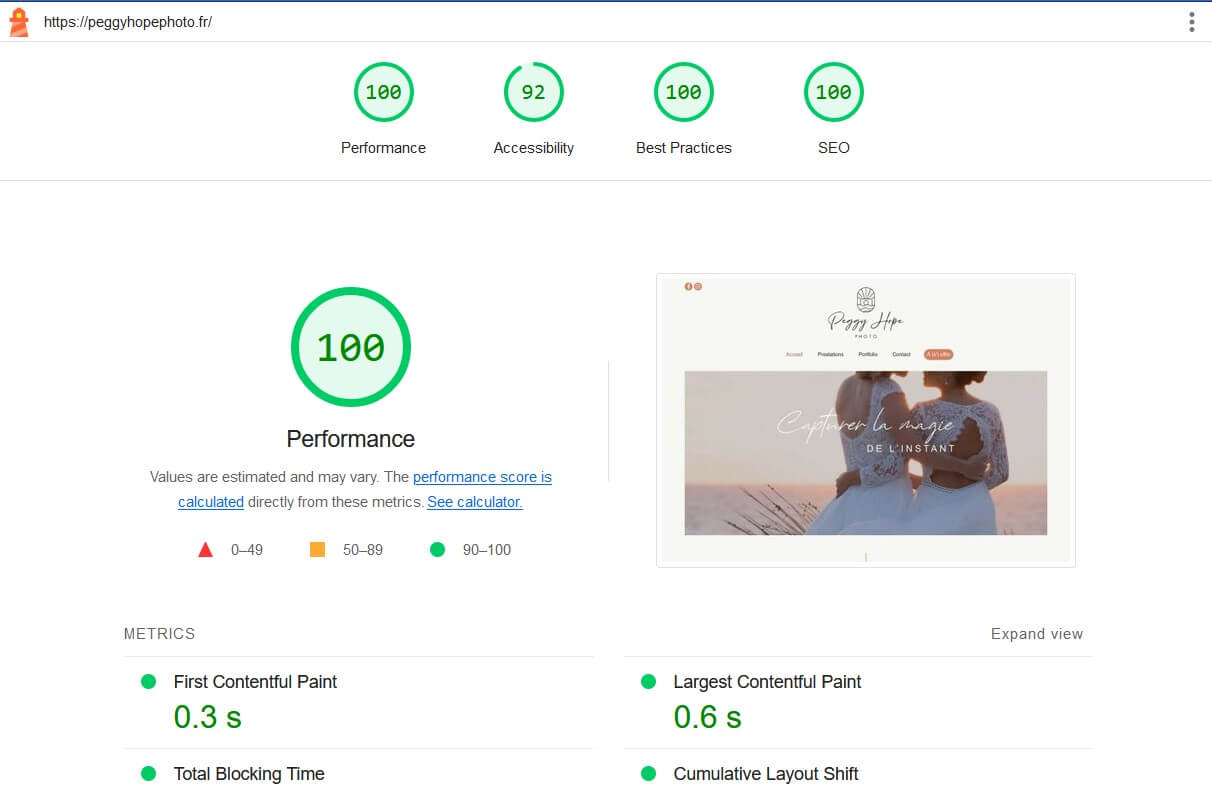Open the three-dot options menu
Image resolution: width=1212 pixels, height=793 pixels.
(1192, 21)
